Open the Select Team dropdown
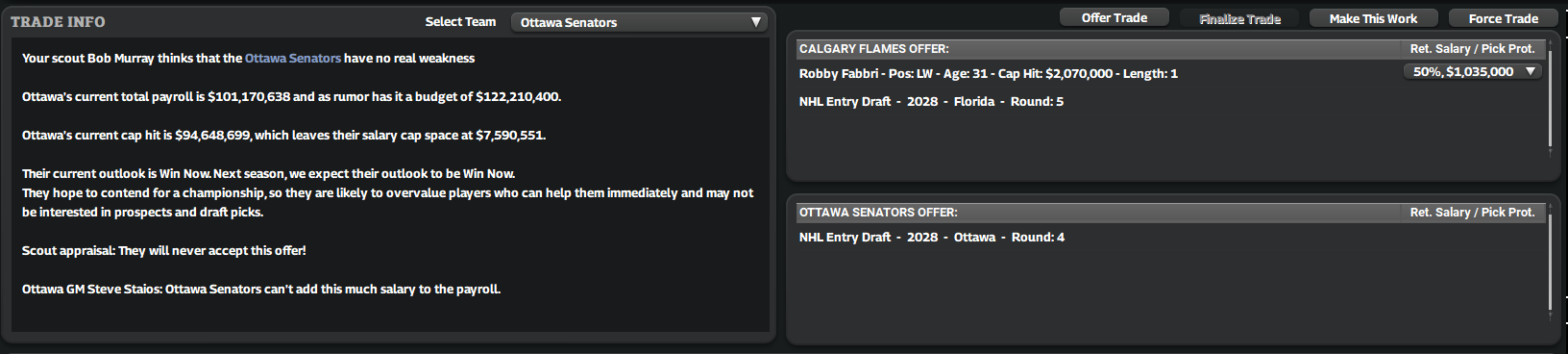The image size is (1568, 354). [x=639, y=22]
